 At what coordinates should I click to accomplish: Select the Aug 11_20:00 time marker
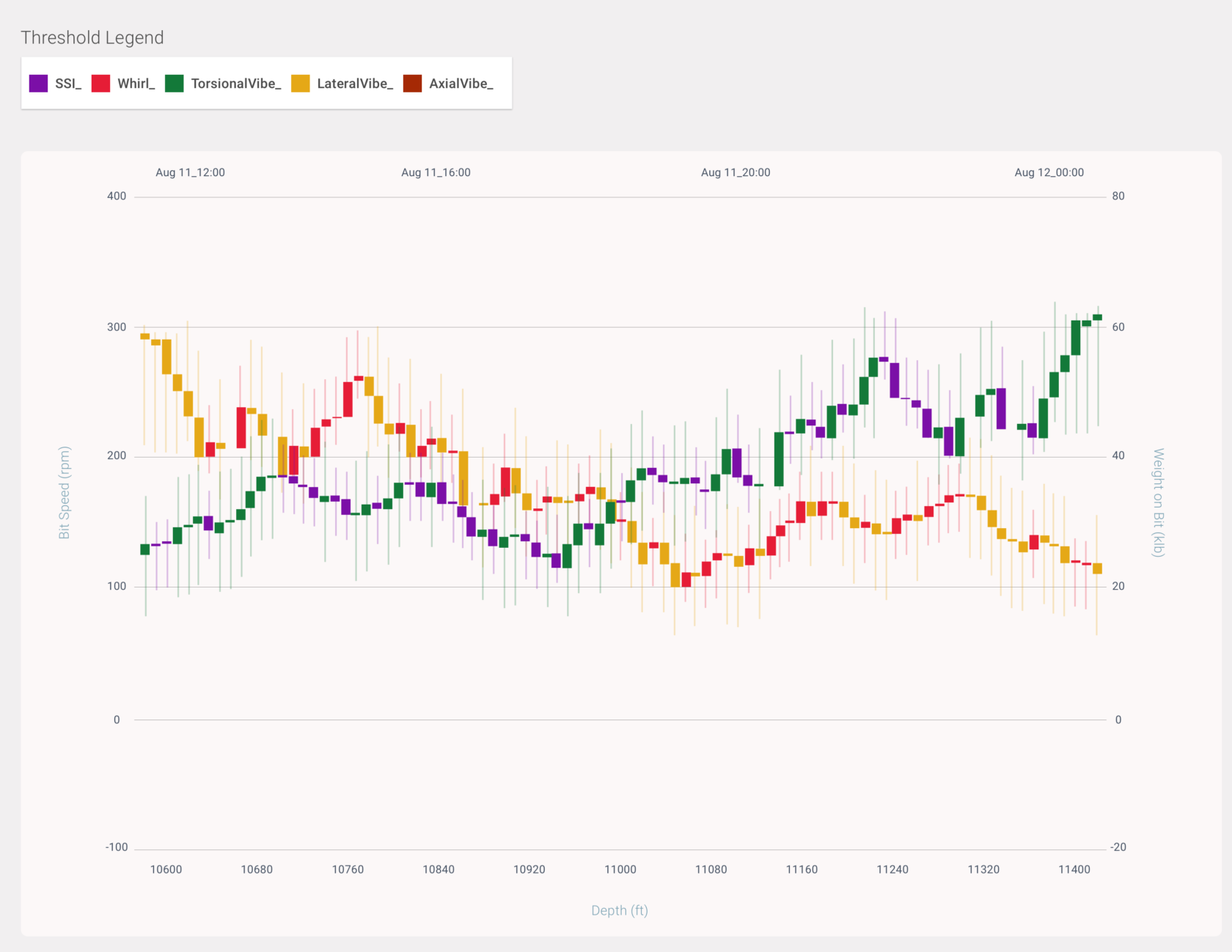coord(736,172)
